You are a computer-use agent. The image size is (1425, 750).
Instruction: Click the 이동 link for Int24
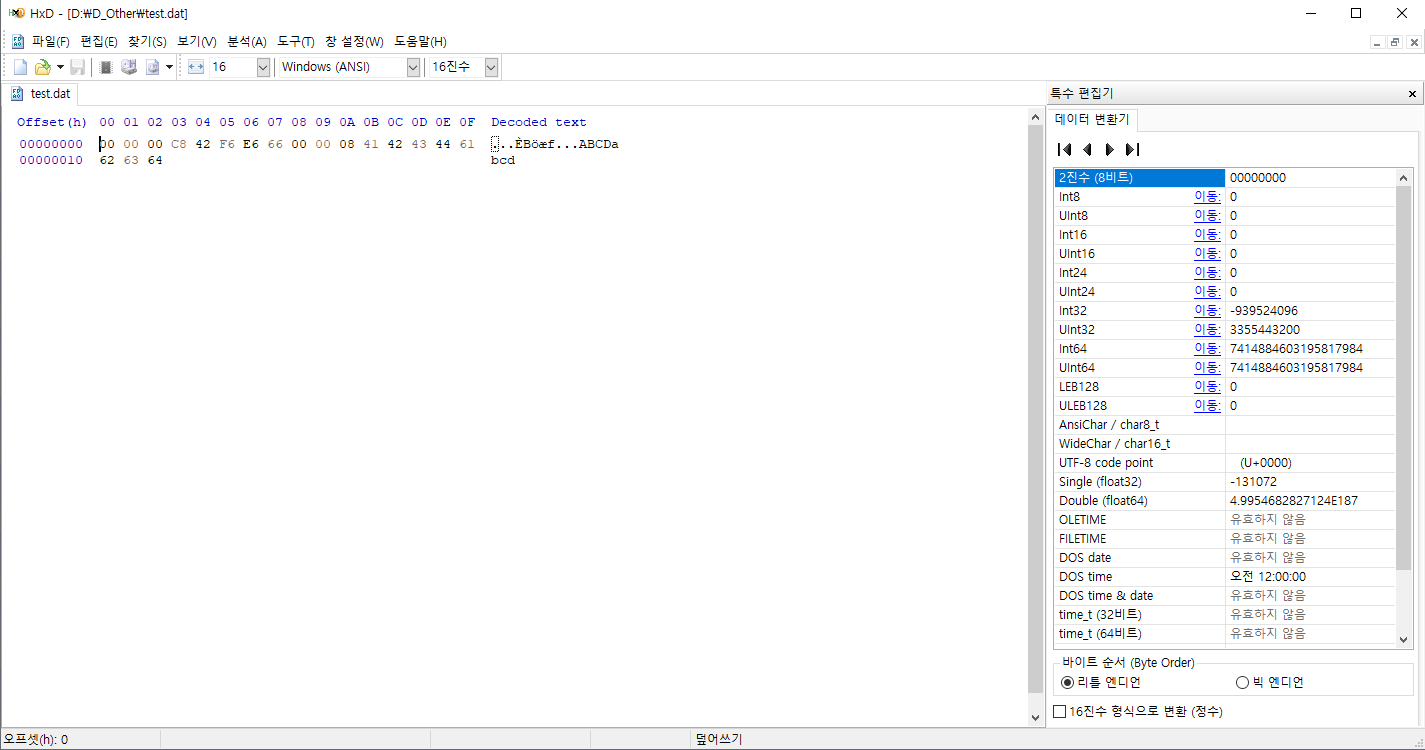(1207, 273)
